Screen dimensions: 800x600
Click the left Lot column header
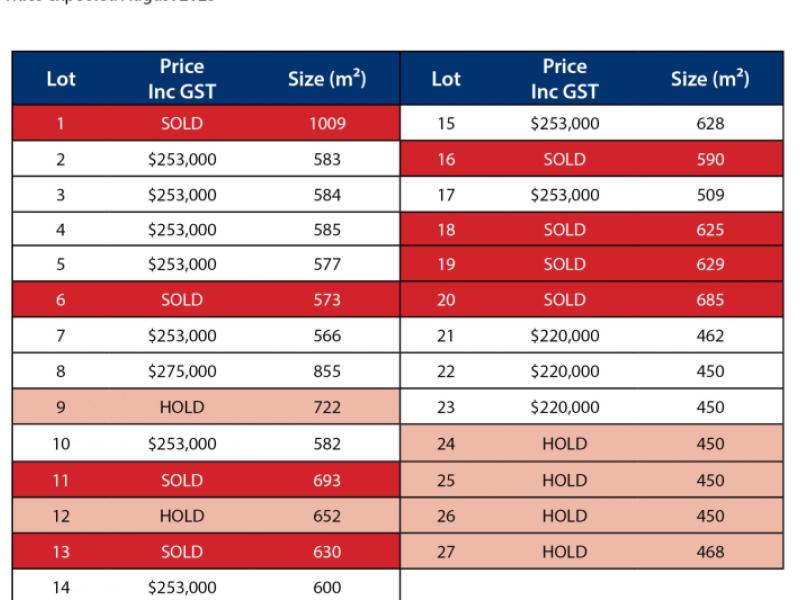(61, 79)
